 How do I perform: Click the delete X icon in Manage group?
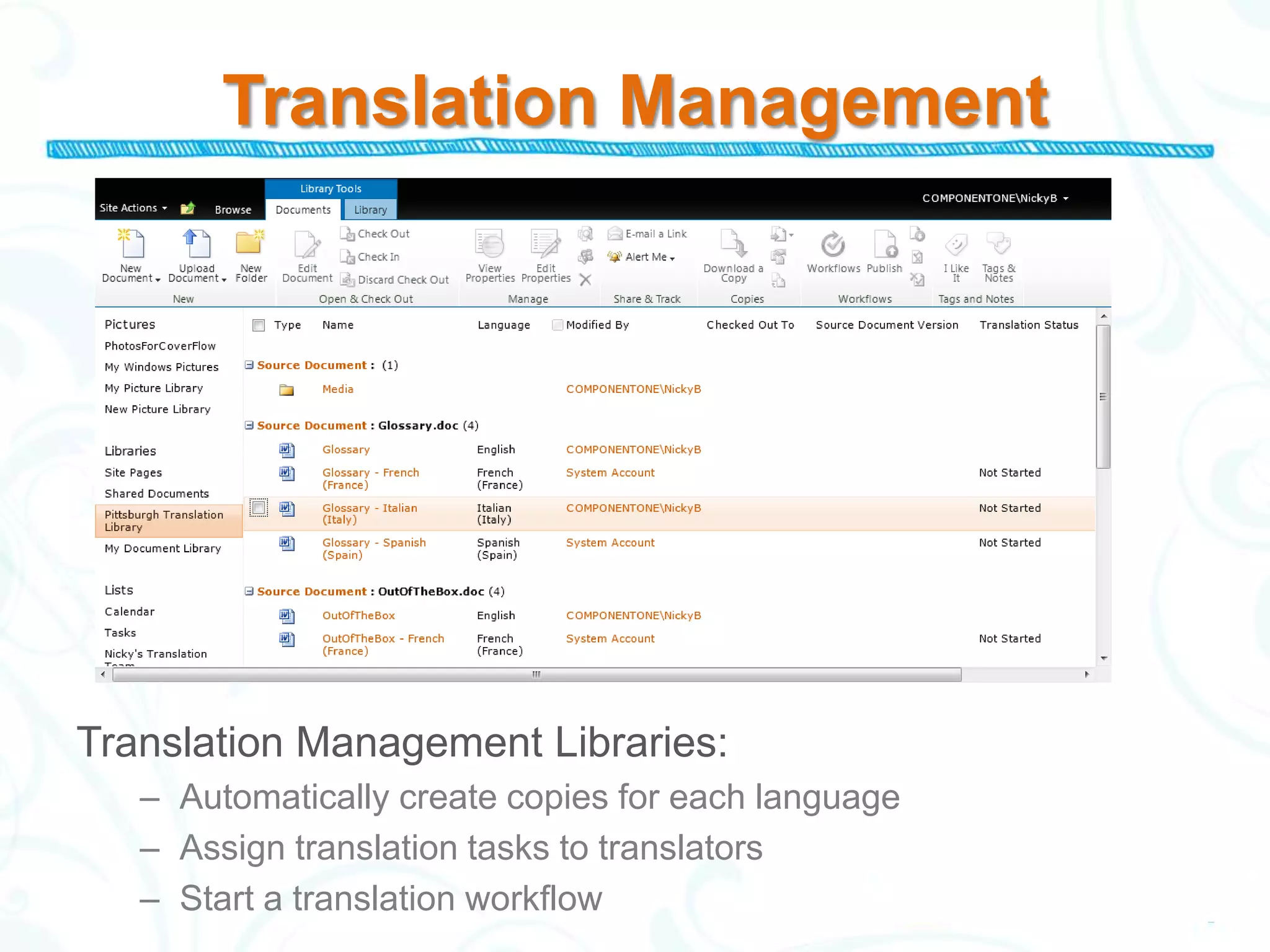tap(585, 280)
